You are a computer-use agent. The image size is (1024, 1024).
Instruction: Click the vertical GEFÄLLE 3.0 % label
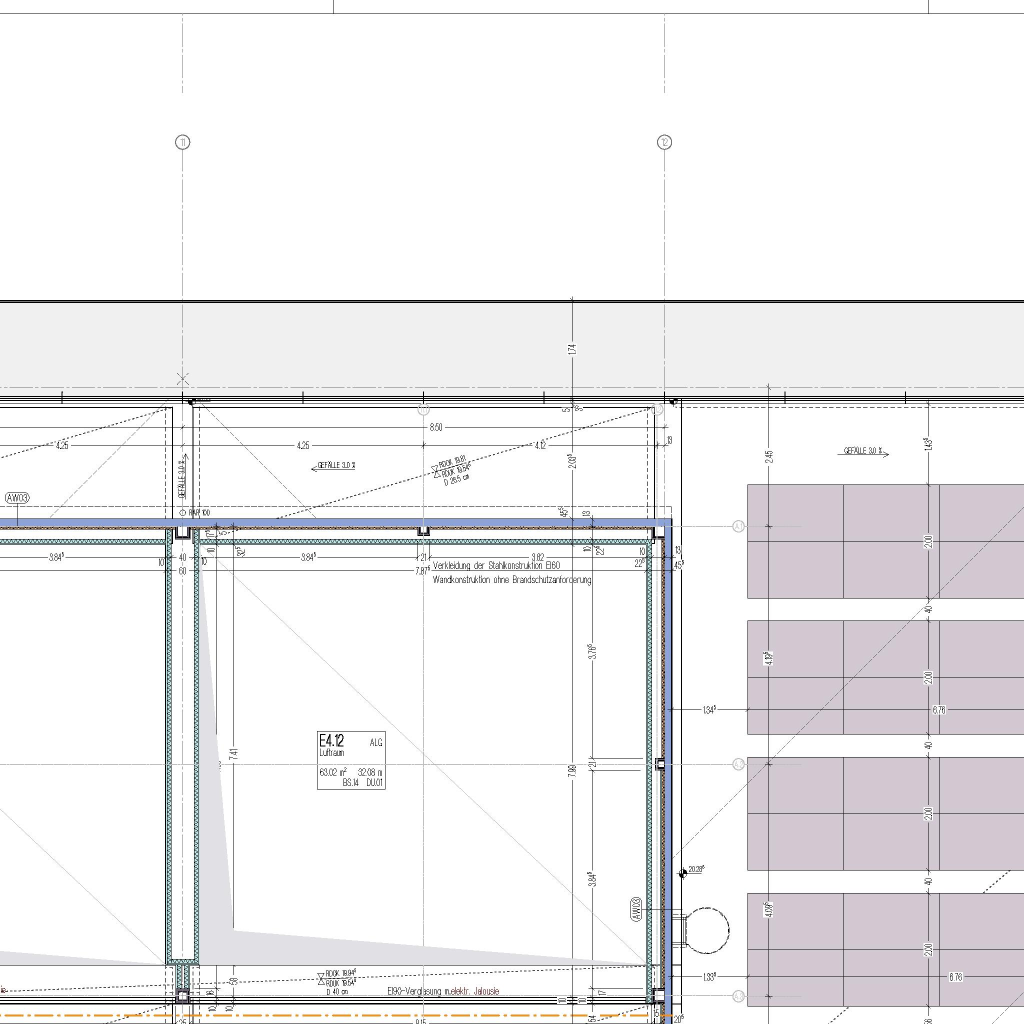click(183, 477)
